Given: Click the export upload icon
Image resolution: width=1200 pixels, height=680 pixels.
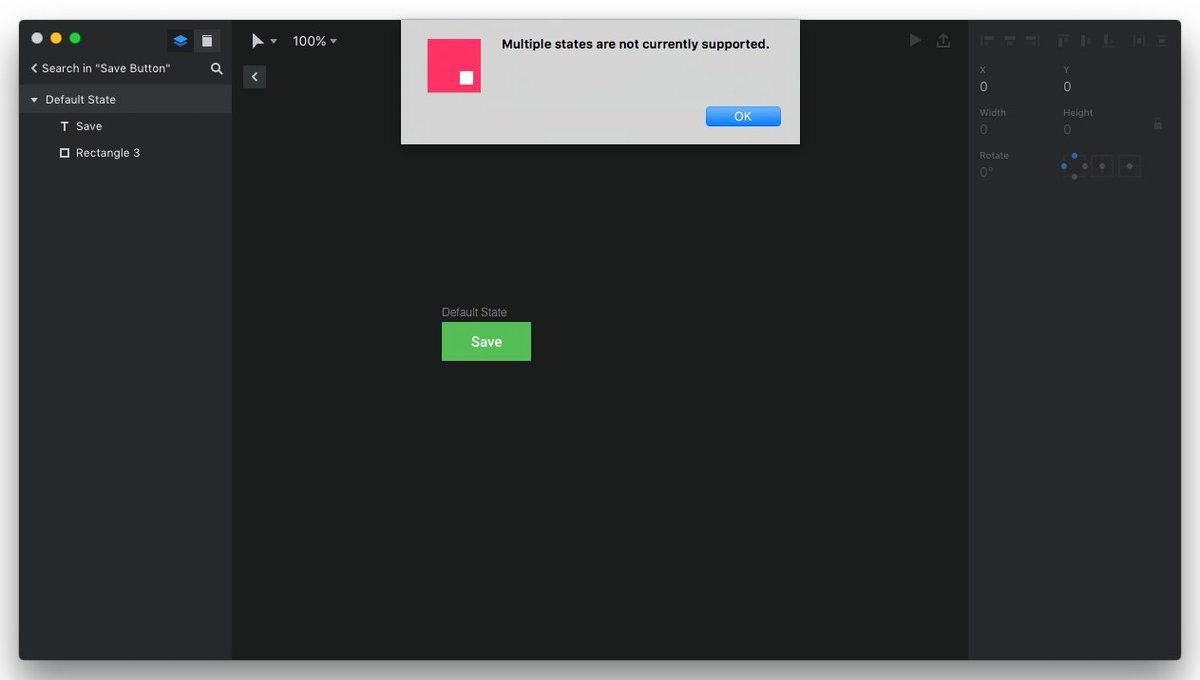Looking at the screenshot, I should [943, 41].
